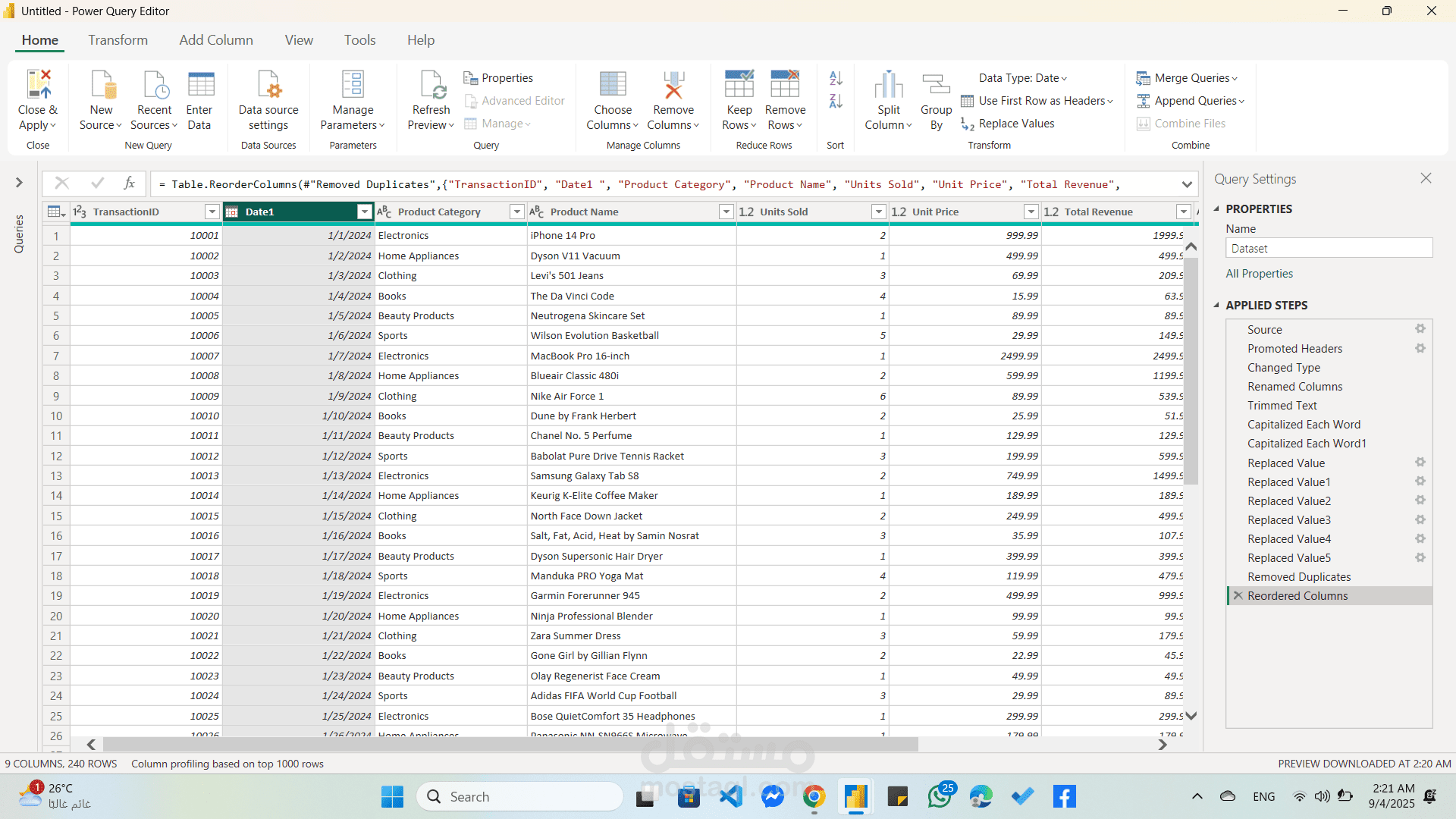Collapse the APPLIED STEPS section
This screenshot has height=819, width=1456.
1217,305
